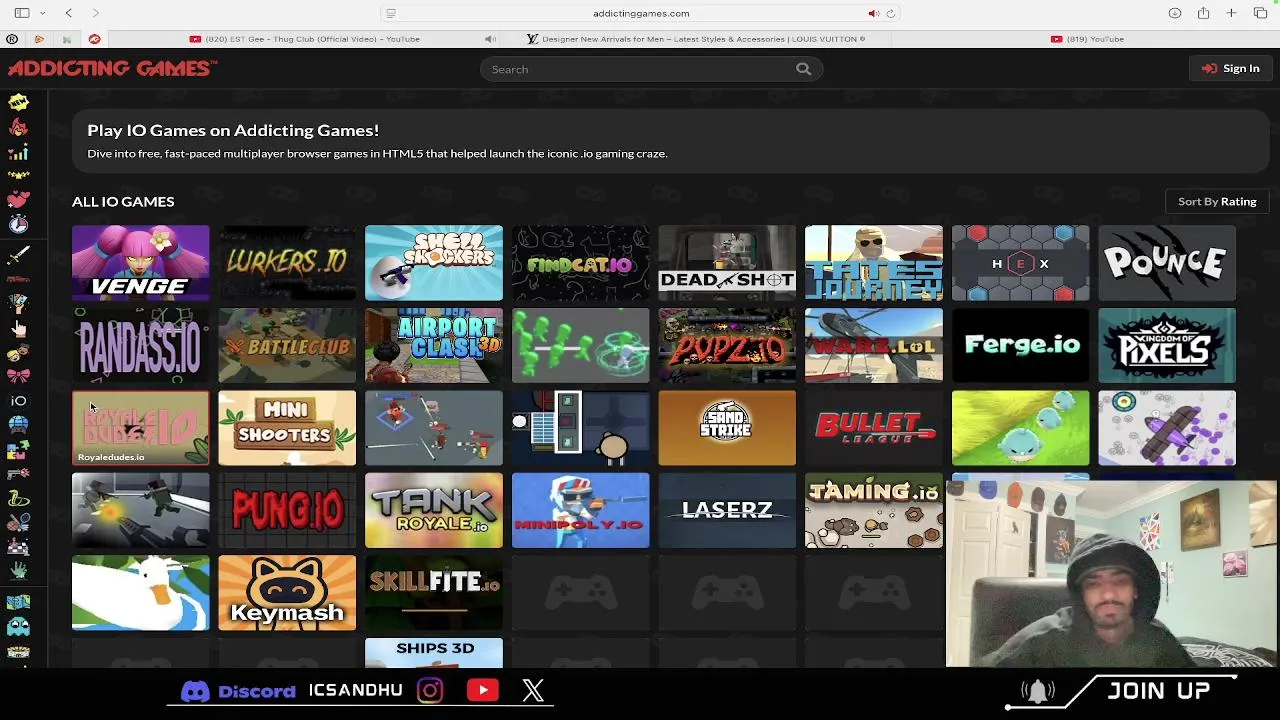Open the sword action games category

tap(18, 254)
